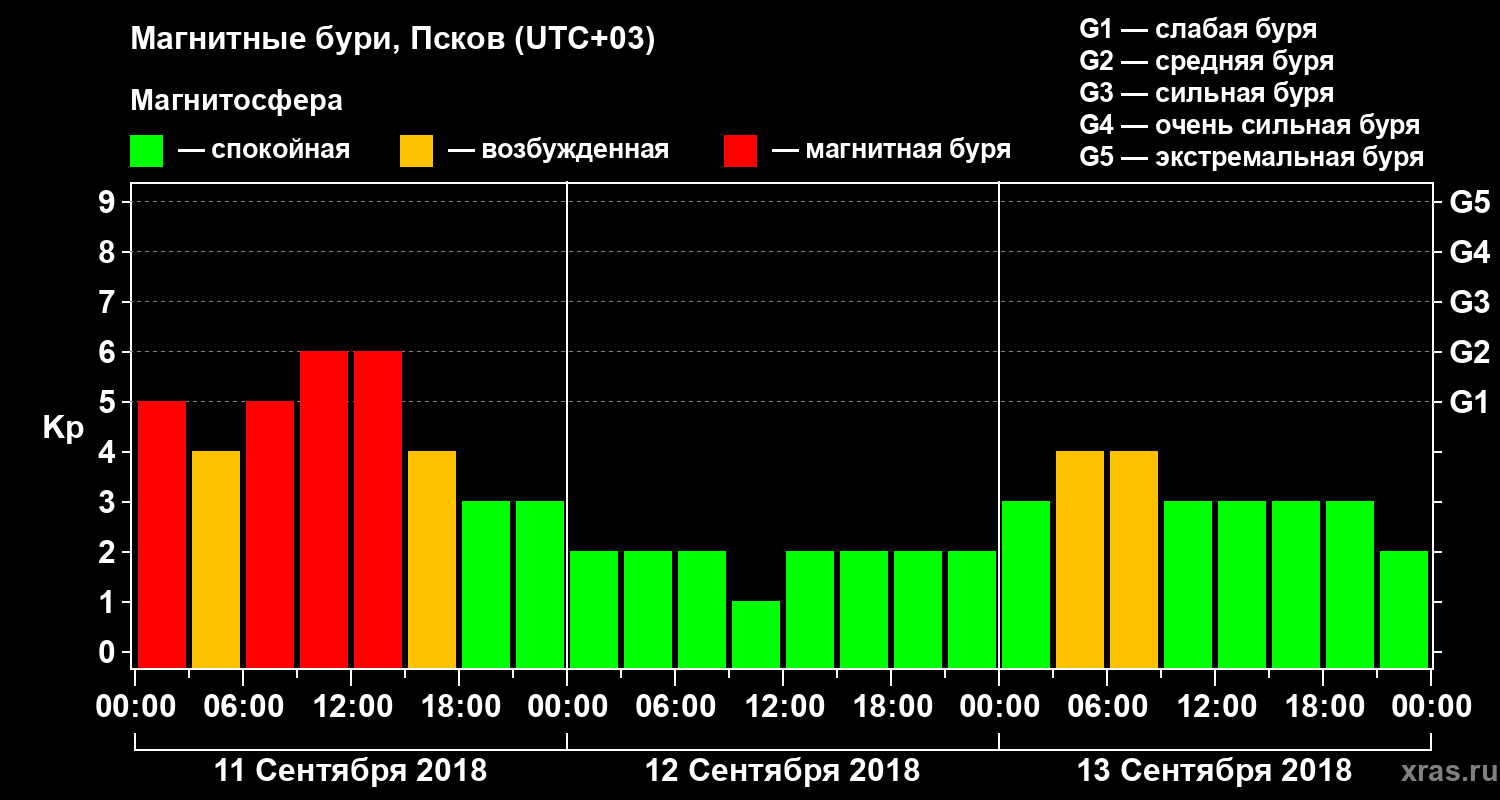
Task: Click the red 'магнитная буря' legend swatch
Action: click(x=740, y=151)
